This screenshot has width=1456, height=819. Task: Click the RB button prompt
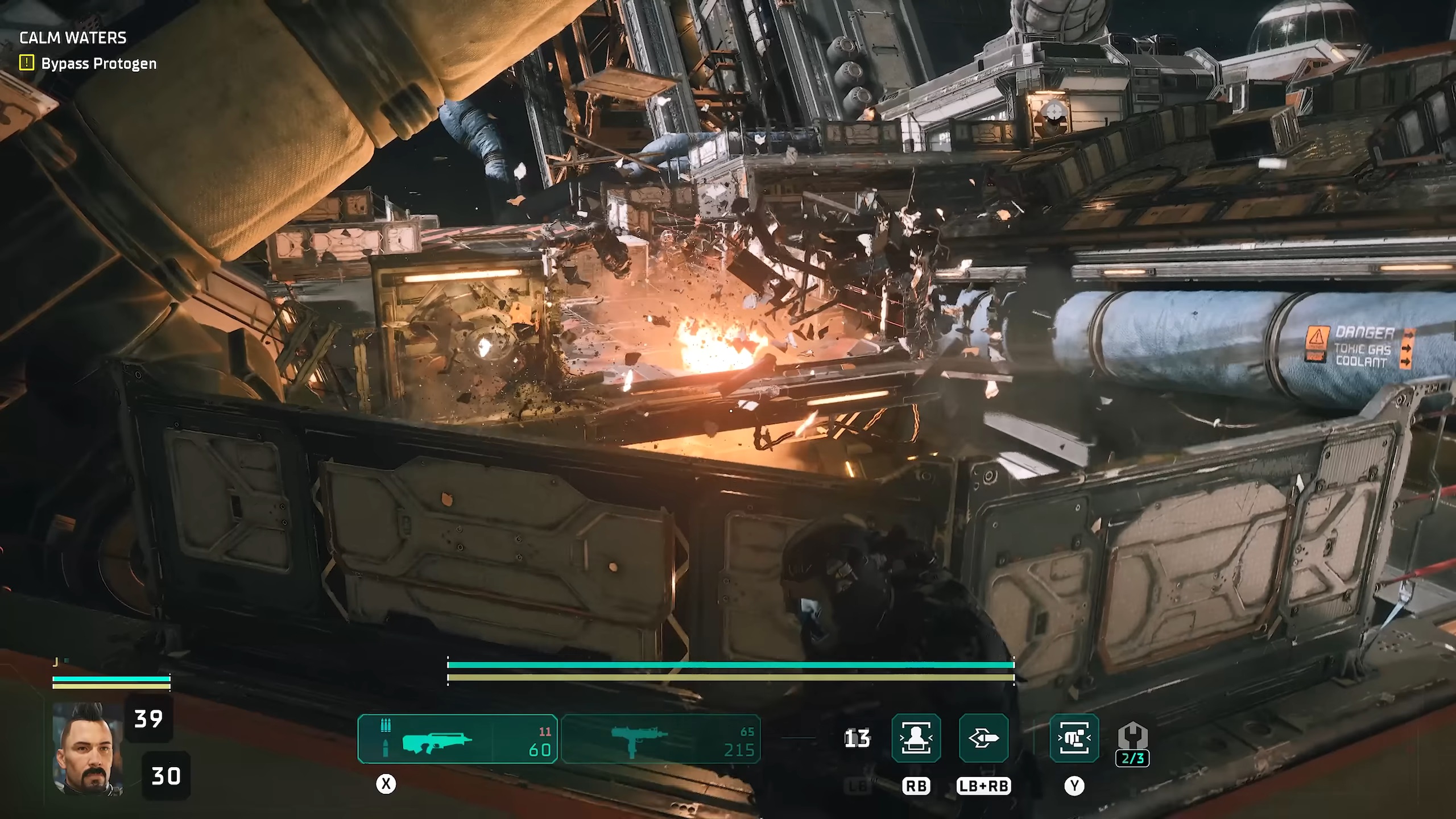pyautogui.click(x=916, y=786)
